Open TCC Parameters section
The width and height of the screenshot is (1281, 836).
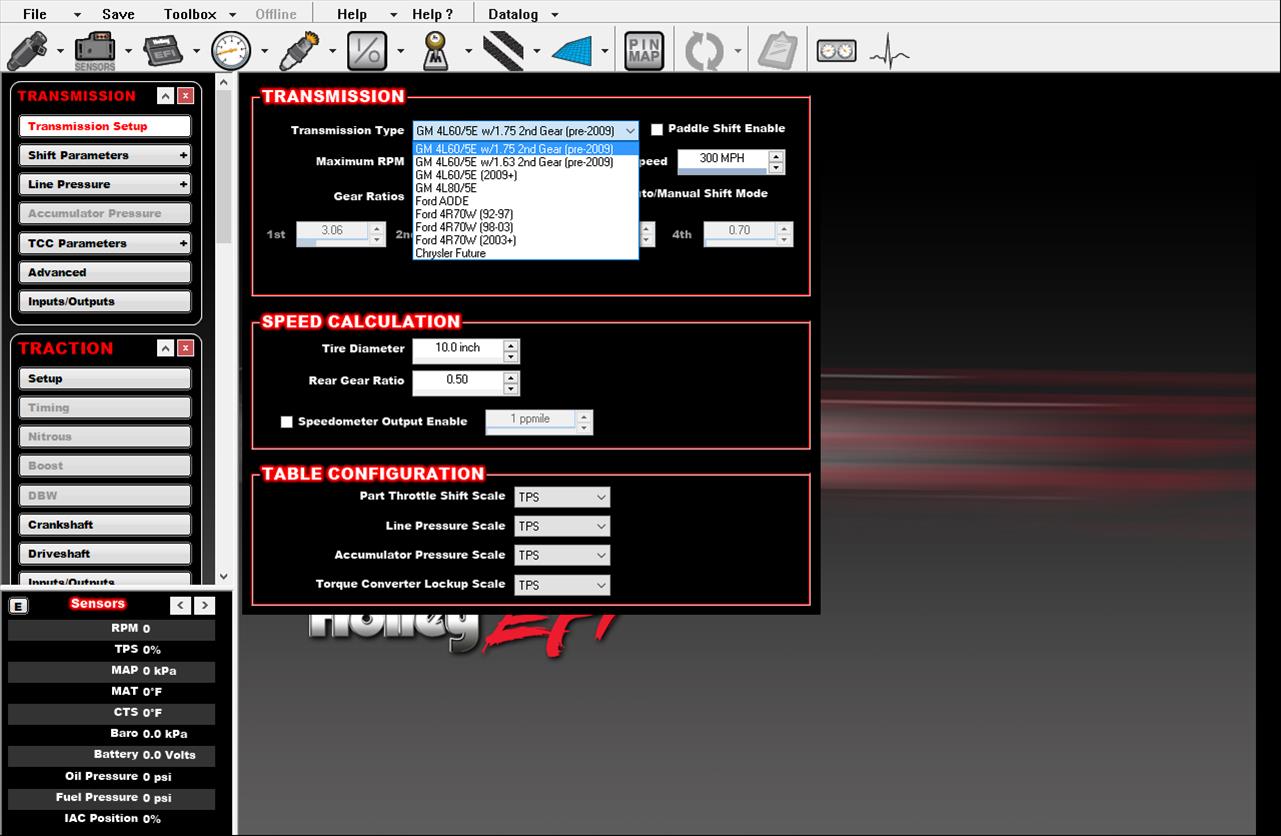pos(104,244)
